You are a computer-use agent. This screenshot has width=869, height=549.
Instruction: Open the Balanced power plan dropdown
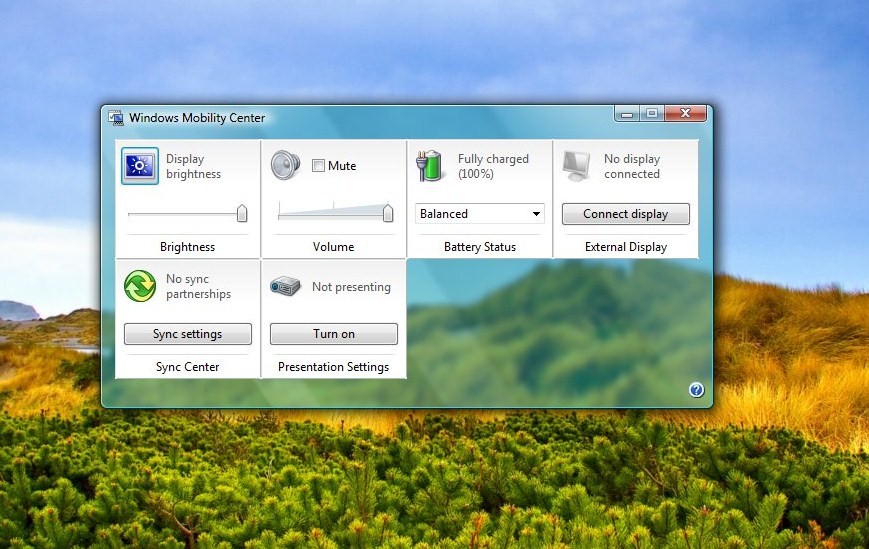[x=480, y=214]
